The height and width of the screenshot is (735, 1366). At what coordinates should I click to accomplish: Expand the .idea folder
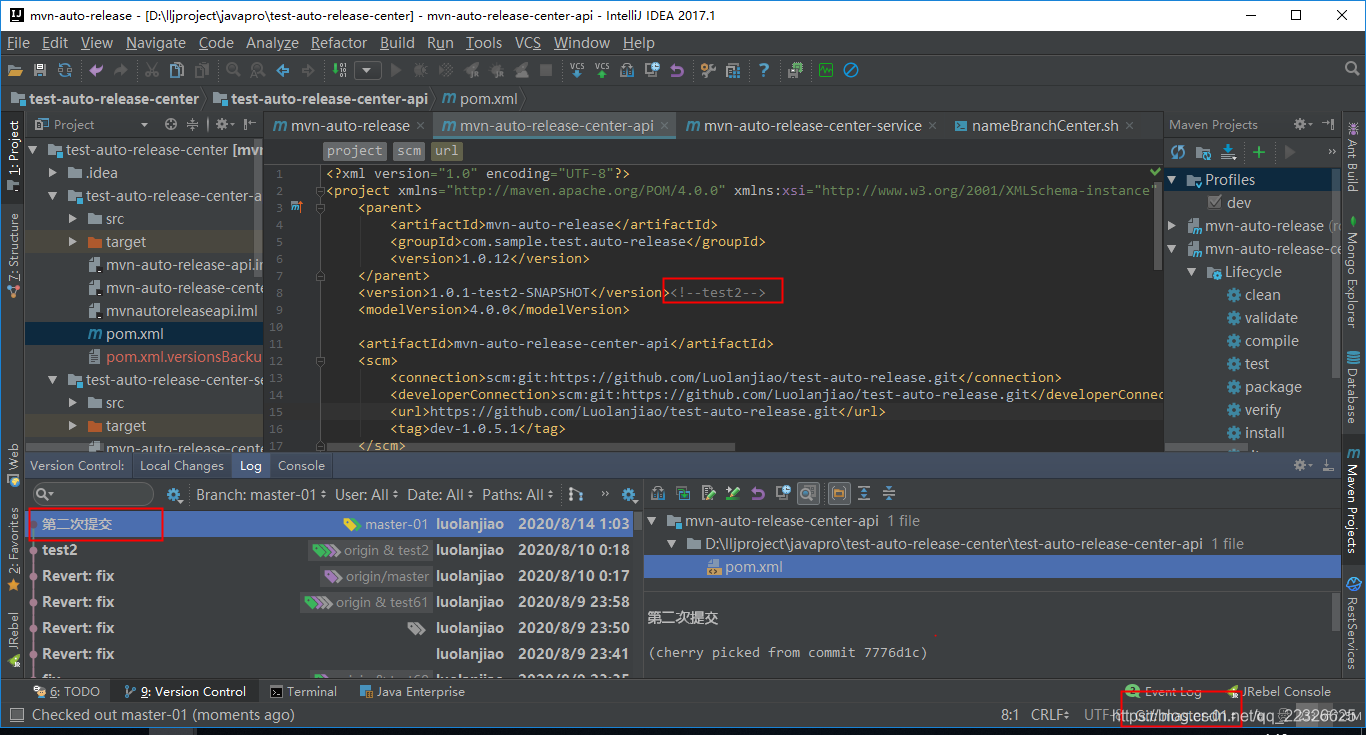point(54,173)
